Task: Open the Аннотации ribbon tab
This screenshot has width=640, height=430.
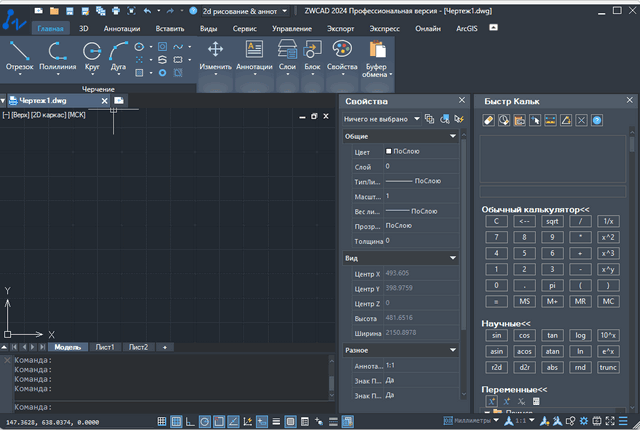Action: coord(122,30)
